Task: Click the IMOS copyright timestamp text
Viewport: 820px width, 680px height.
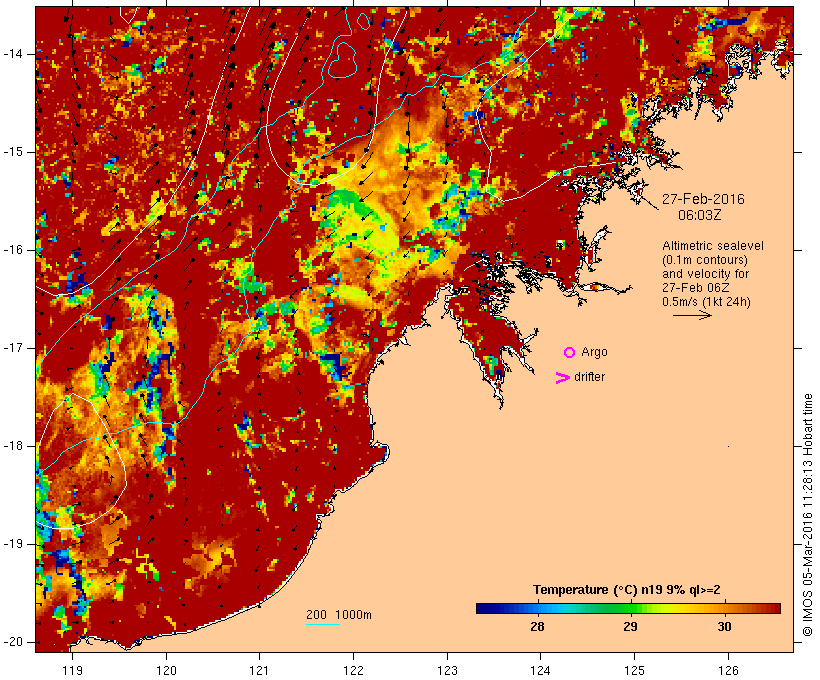Action: [807, 515]
